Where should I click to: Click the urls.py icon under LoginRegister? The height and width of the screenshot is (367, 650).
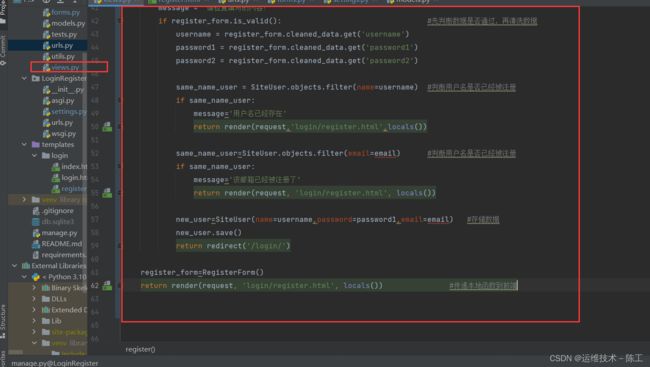tap(46, 123)
